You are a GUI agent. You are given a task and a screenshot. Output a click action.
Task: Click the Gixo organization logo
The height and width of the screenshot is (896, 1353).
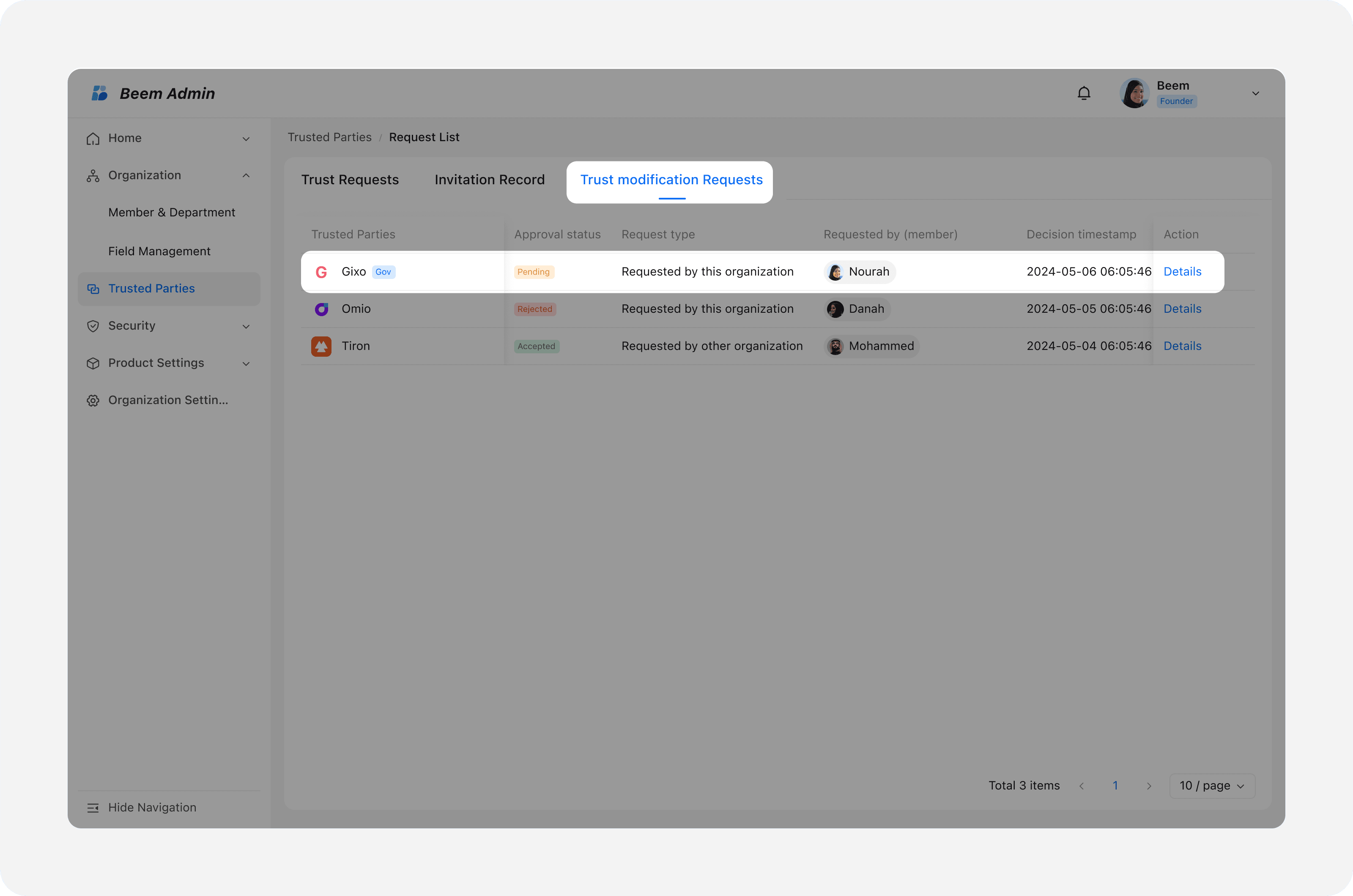(321, 272)
